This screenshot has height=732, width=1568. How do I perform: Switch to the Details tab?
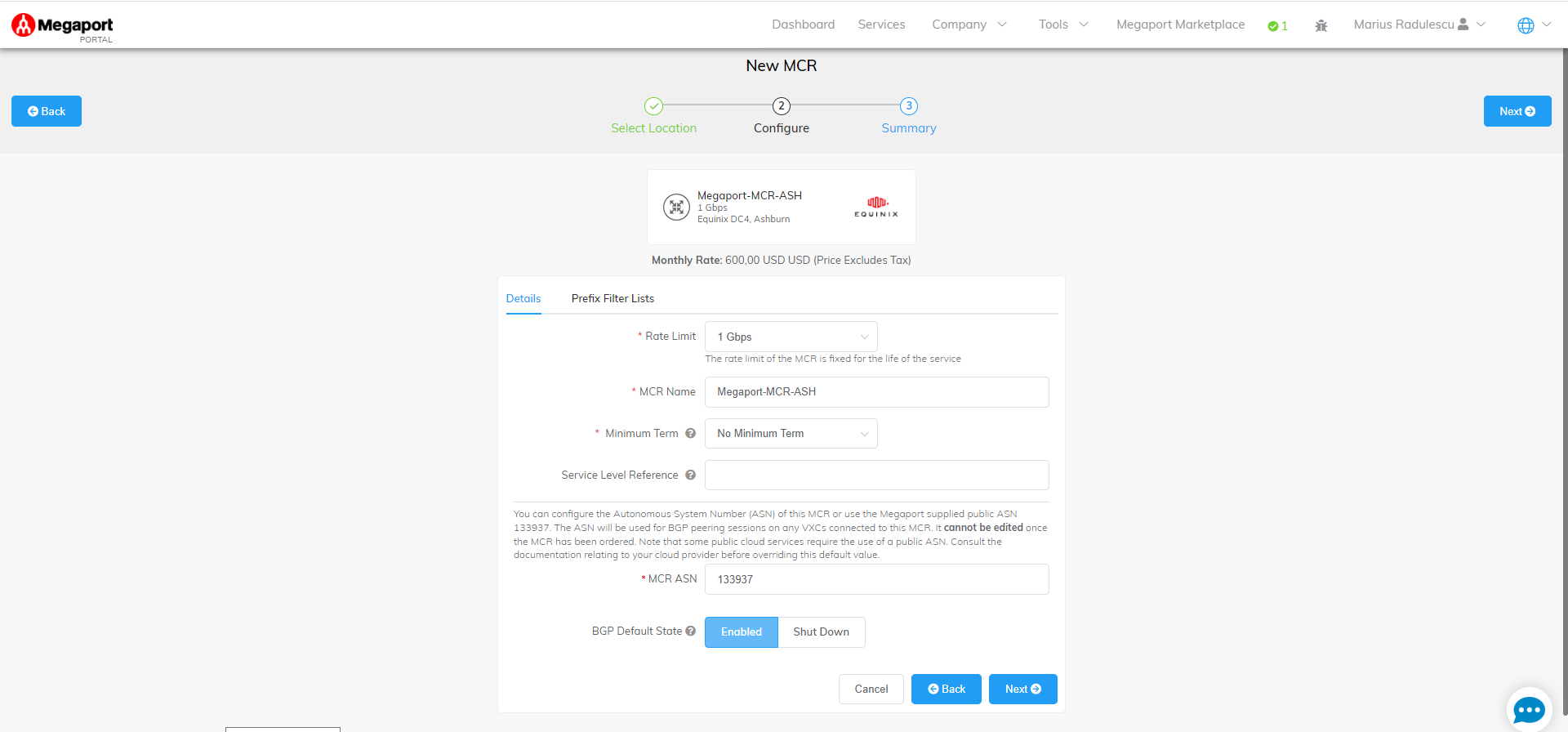[523, 299]
